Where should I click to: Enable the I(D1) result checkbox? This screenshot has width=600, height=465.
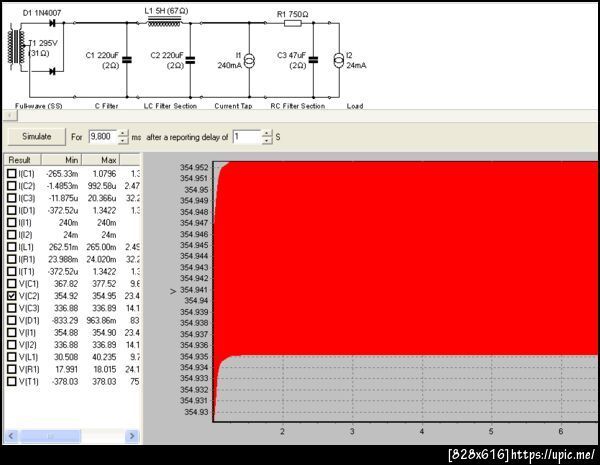pyautogui.click(x=12, y=210)
